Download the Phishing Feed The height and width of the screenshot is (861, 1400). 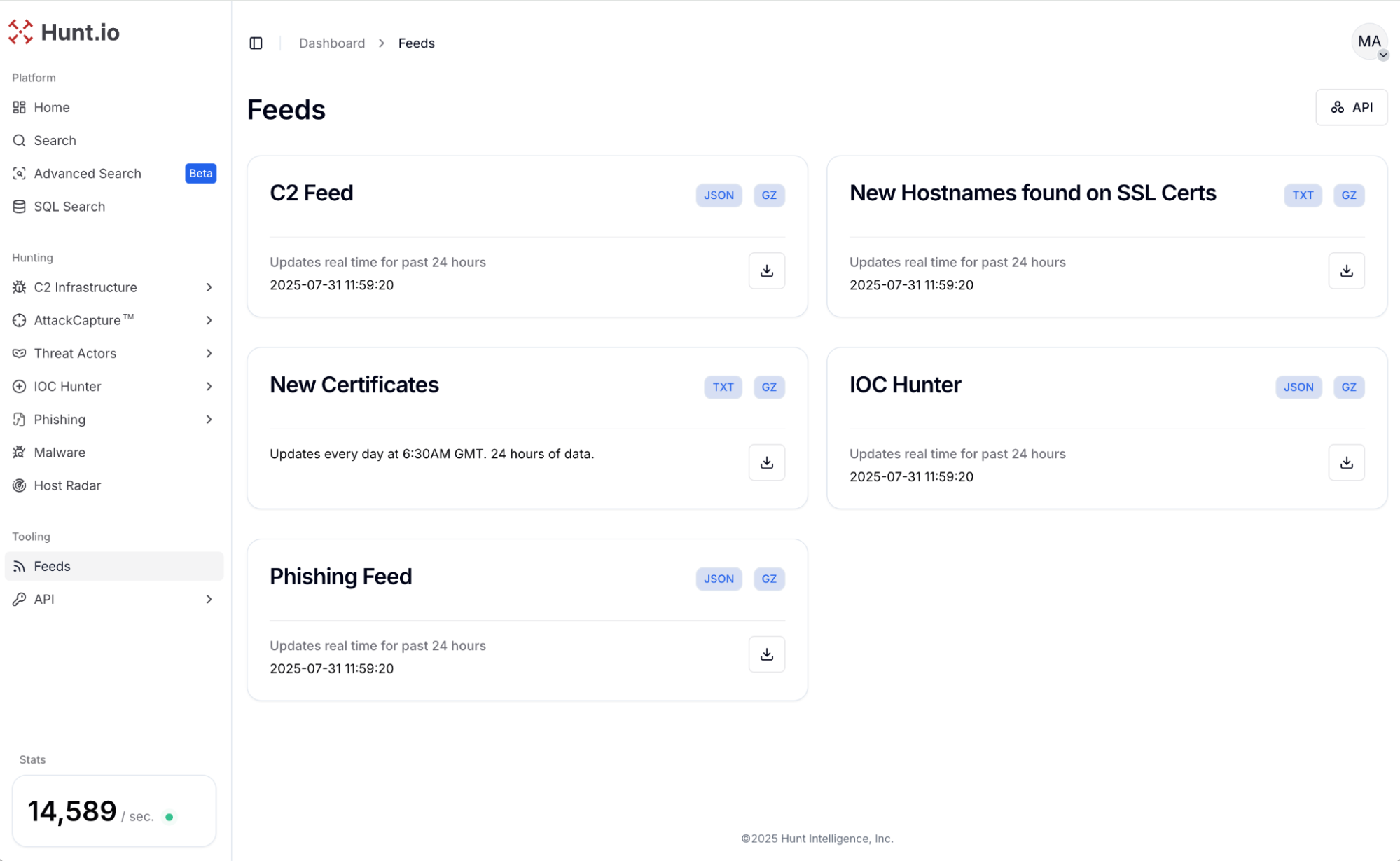click(x=766, y=654)
